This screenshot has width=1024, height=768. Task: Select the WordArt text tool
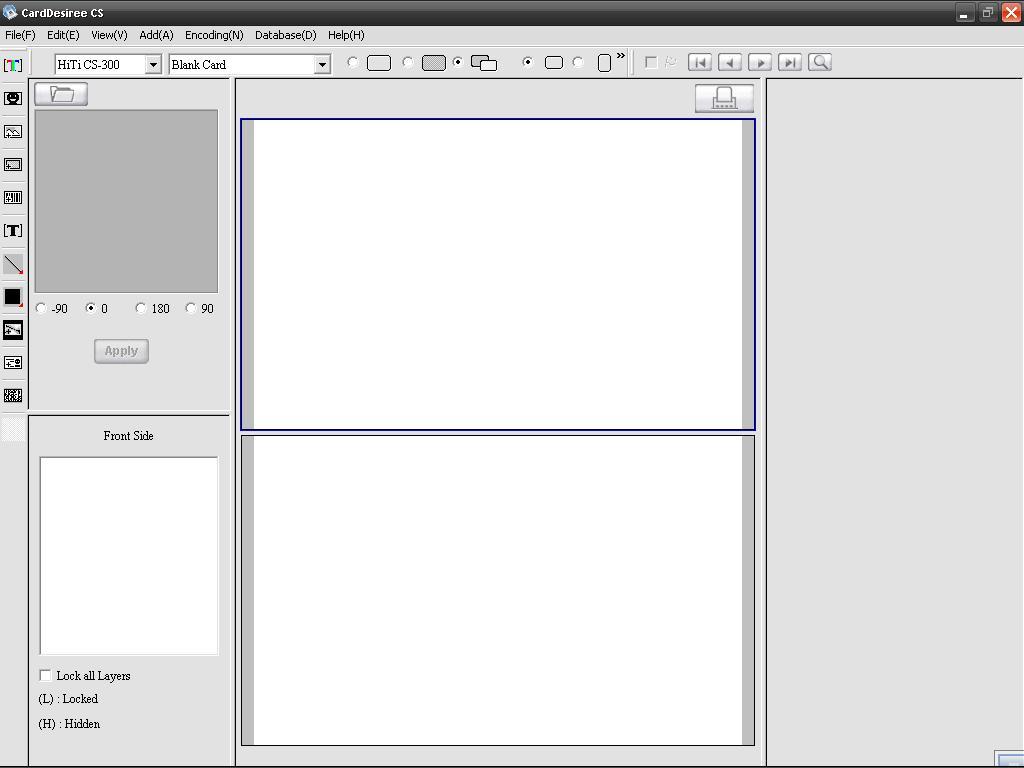coord(13,63)
